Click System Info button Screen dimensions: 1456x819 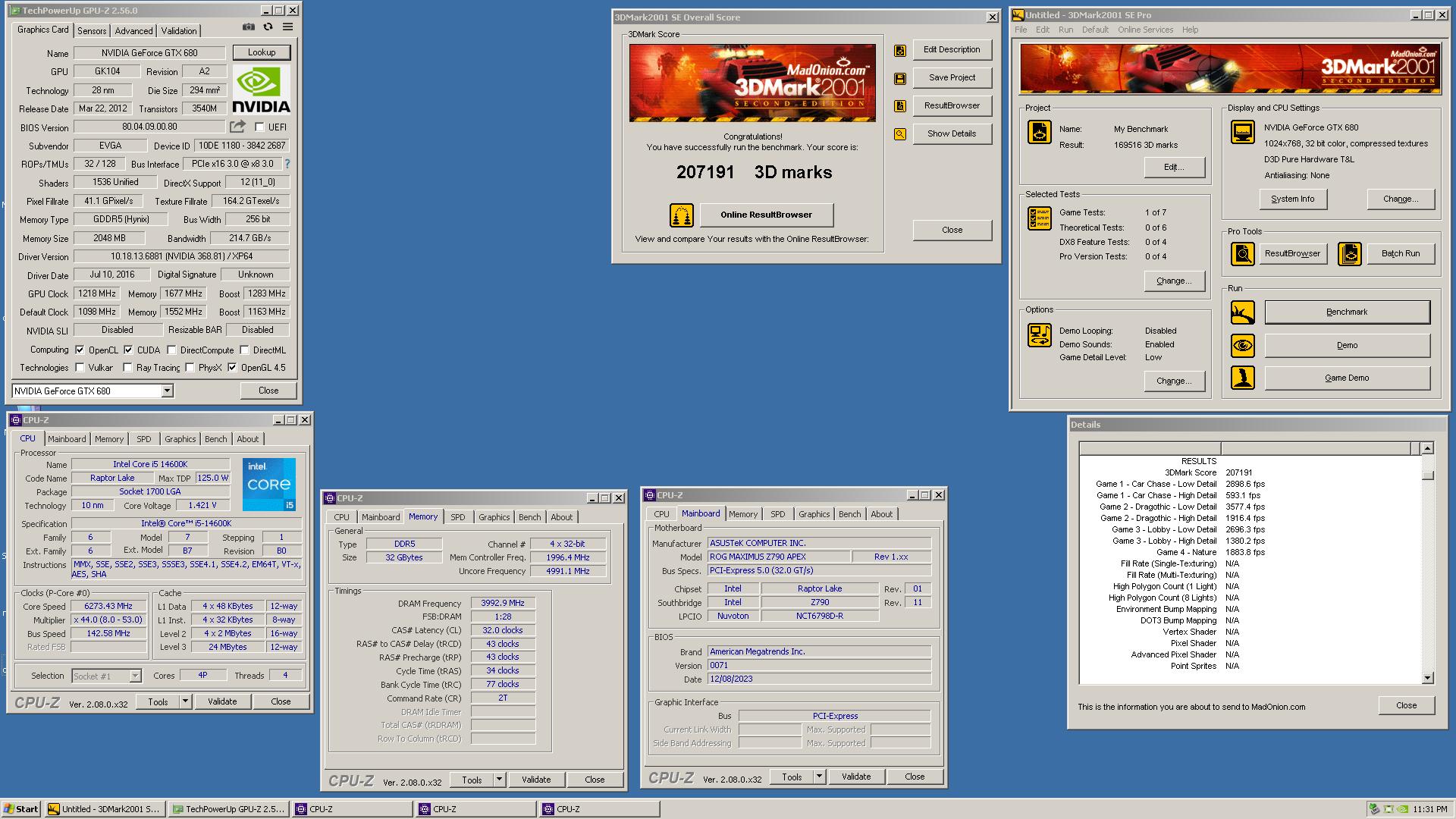(x=1292, y=199)
